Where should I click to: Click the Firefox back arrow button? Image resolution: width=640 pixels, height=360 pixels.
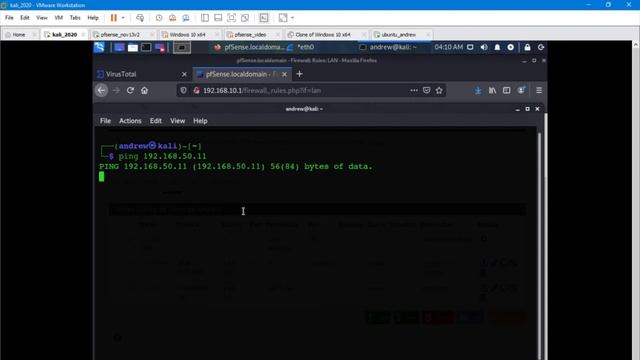(102, 90)
